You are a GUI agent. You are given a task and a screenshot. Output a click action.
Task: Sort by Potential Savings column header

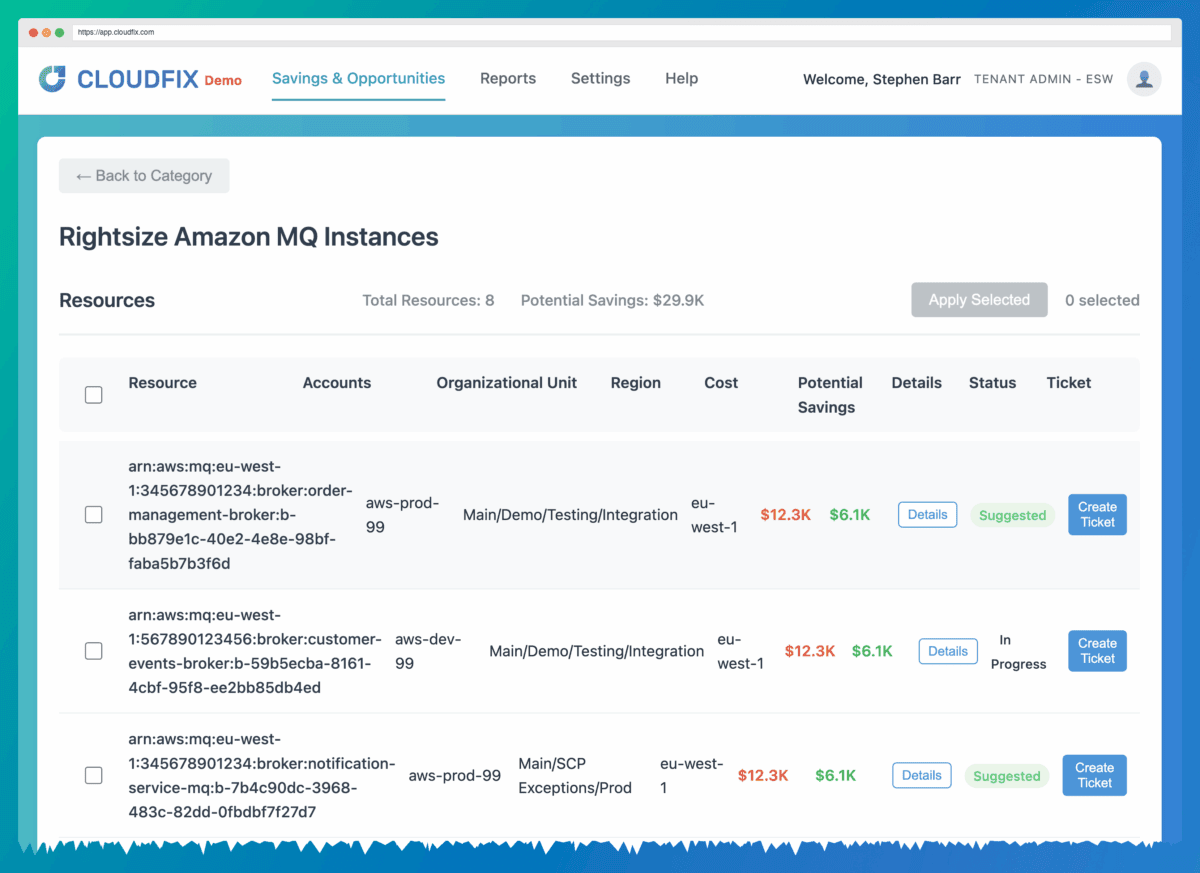pyautogui.click(x=830, y=394)
